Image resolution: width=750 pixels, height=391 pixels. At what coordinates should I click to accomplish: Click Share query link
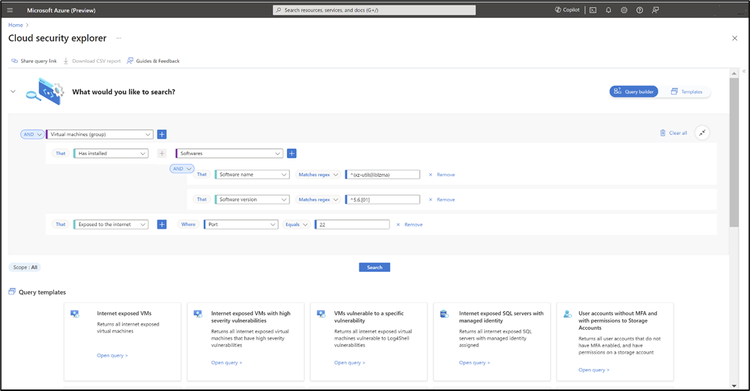click(34, 61)
